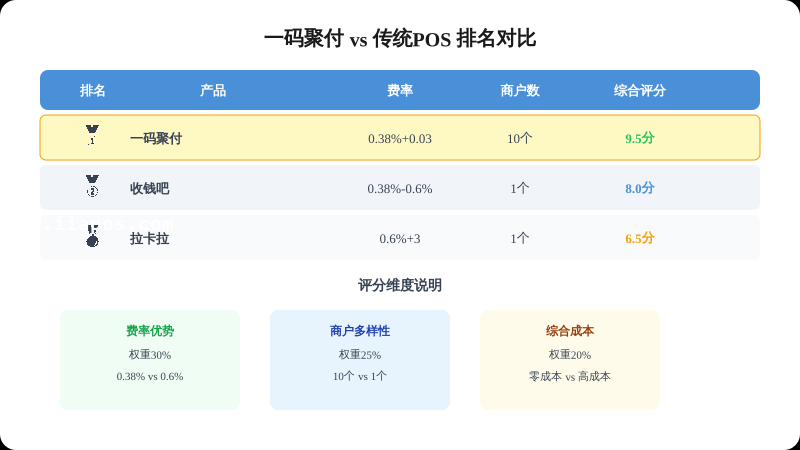800x450 pixels.
Task: Click 权重25% in the blue card
Action: [x=360, y=355]
